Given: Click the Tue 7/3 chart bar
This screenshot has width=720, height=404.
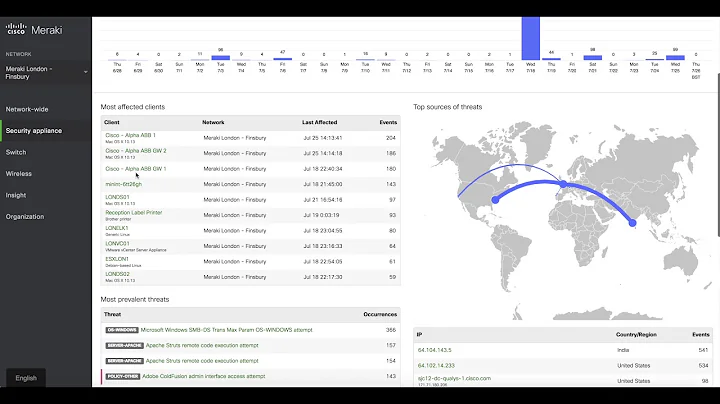Looking at the screenshot, I should (220, 58).
